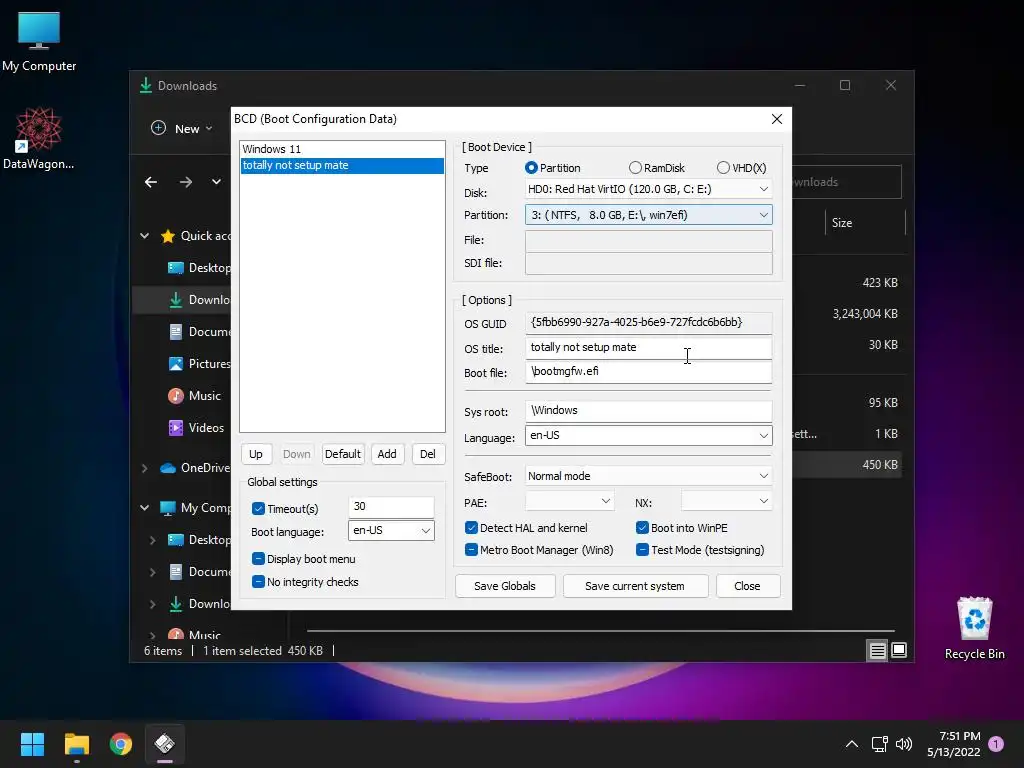Open the PAE dropdown
Viewport: 1024px width, 768px height.
(x=569, y=502)
